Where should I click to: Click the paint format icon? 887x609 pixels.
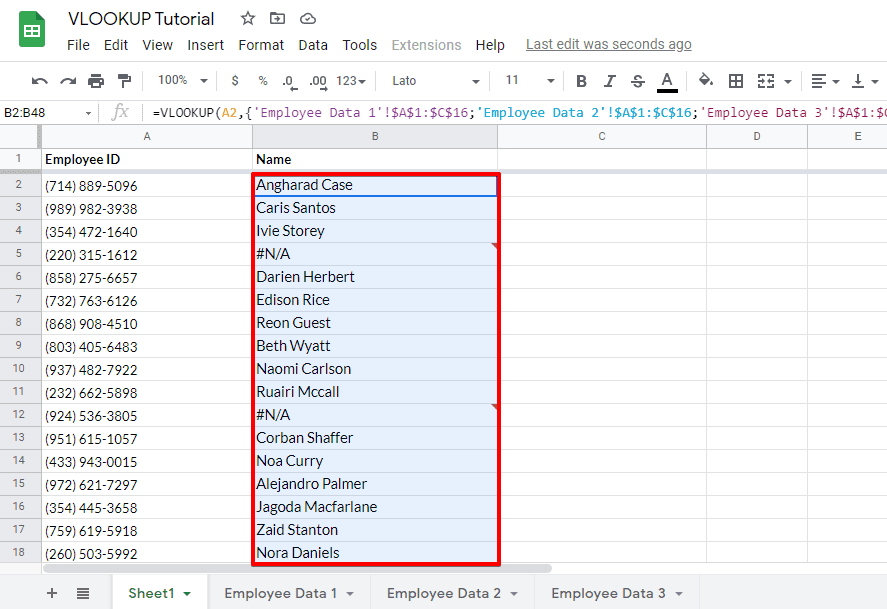coord(125,81)
